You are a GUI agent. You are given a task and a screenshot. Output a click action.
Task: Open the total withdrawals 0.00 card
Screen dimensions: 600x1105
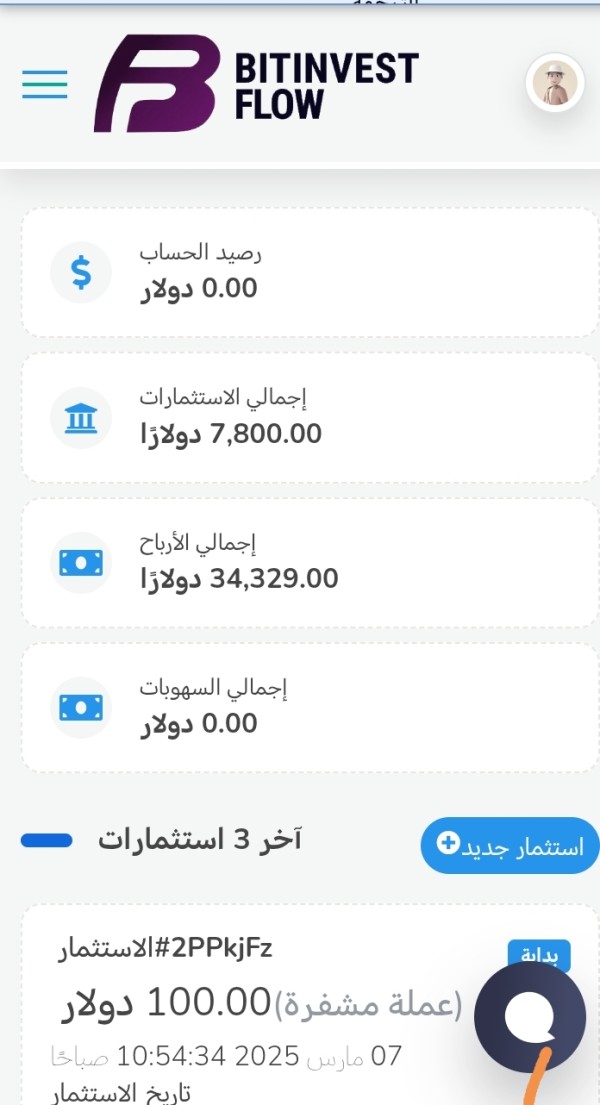click(x=310, y=708)
